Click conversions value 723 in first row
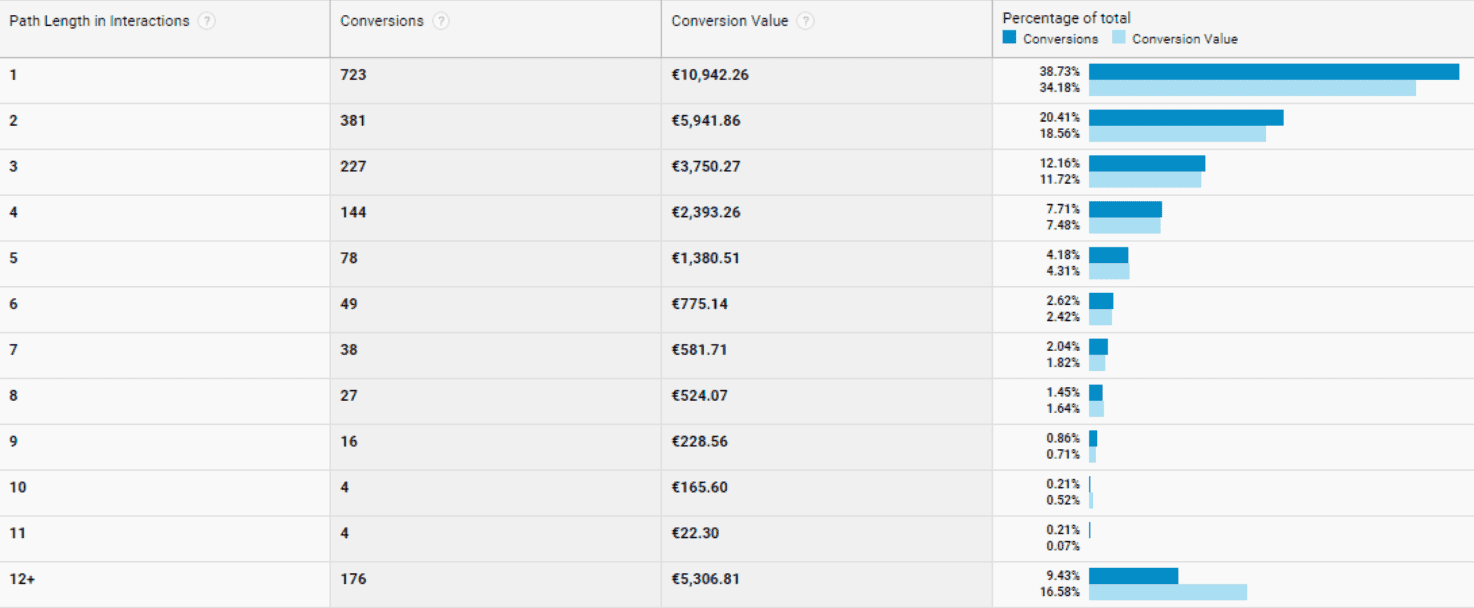1474x608 pixels. tap(353, 75)
